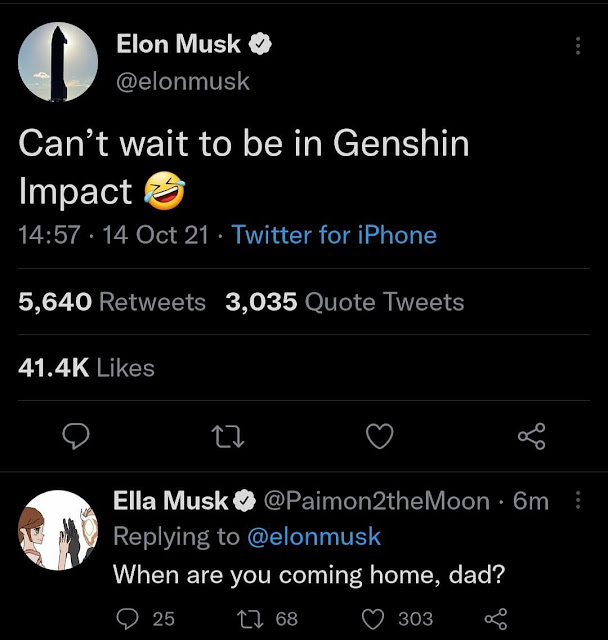Viewport: 608px width, 640px height.
Task: View the 3,035 Quote Tweets
Action: coord(345,302)
